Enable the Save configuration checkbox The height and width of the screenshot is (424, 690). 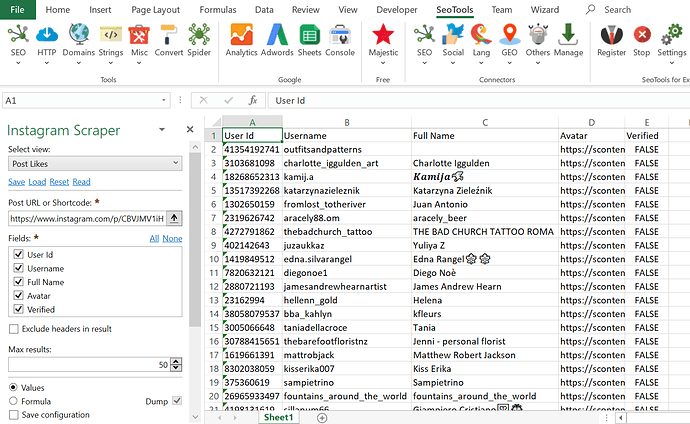[x=14, y=415]
